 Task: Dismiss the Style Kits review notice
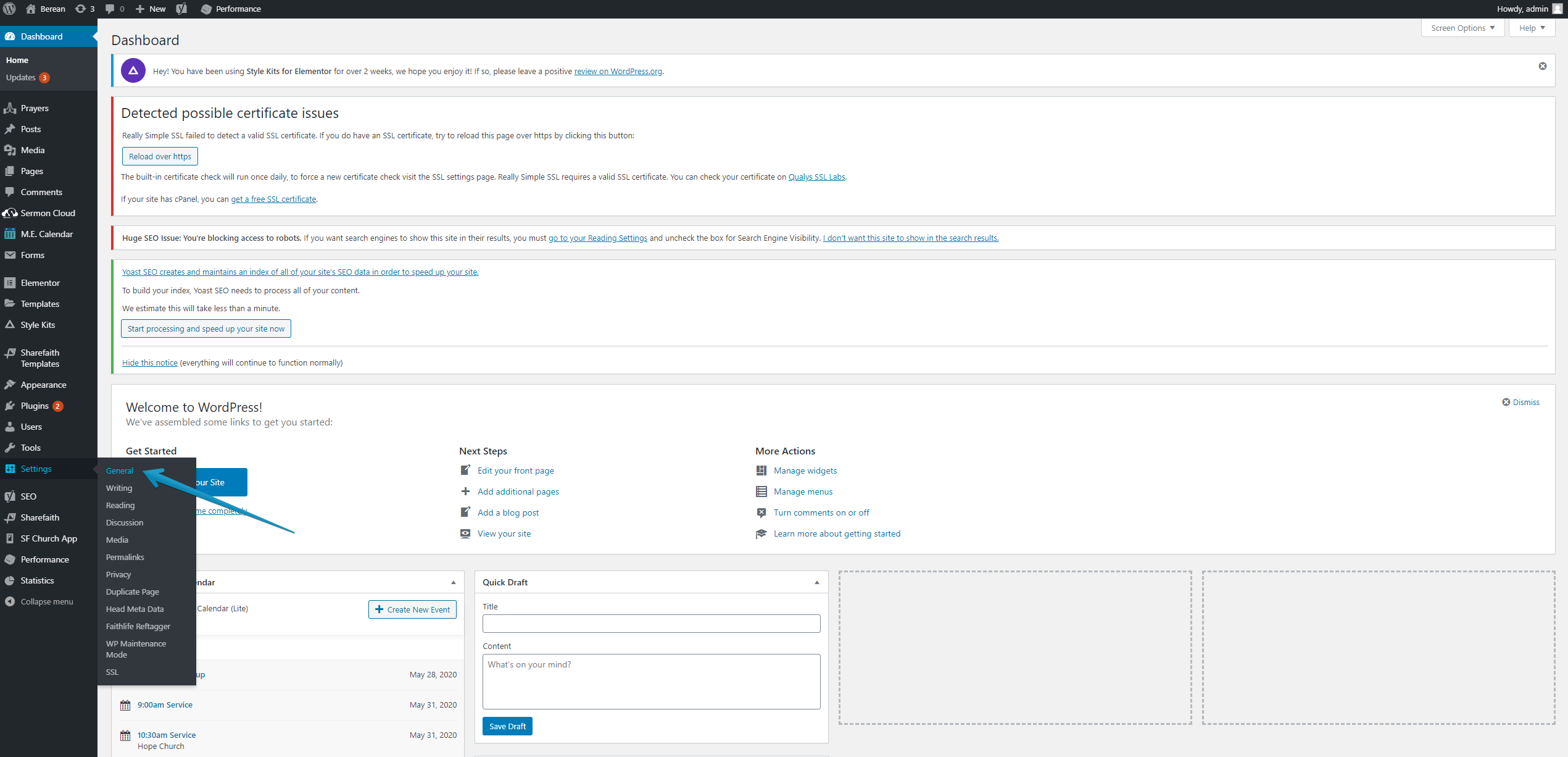1543,66
